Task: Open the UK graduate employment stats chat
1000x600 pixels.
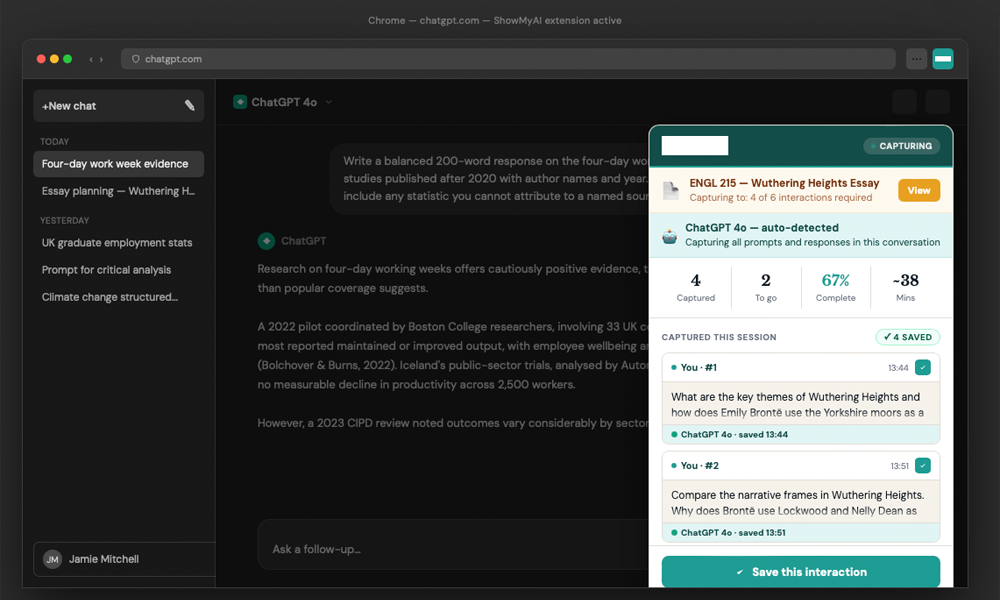Action: click(x=119, y=243)
